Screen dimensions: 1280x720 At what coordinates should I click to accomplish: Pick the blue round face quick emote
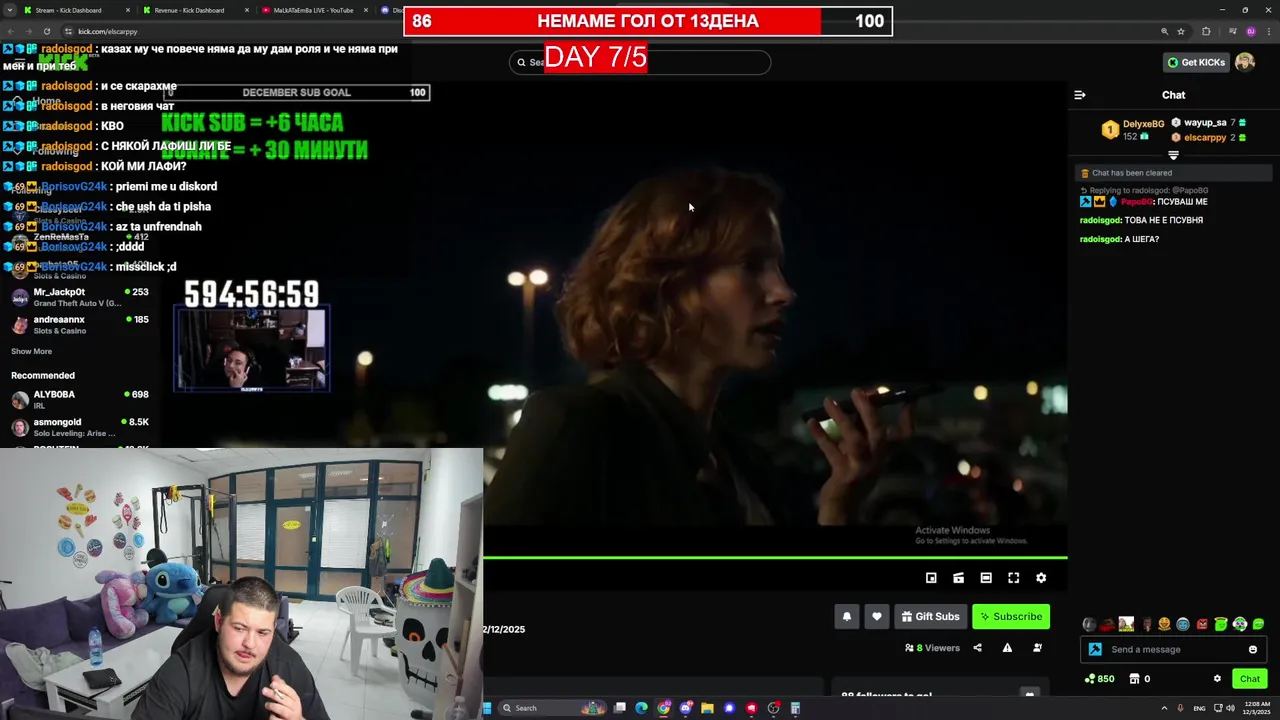point(1183,624)
